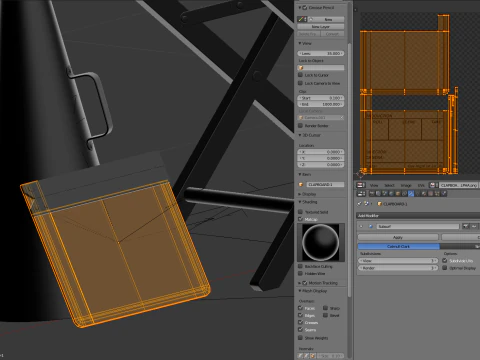The height and width of the screenshot is (360, 480).
Task: Collapse the Item panel triangle
Action: (299, 174)
